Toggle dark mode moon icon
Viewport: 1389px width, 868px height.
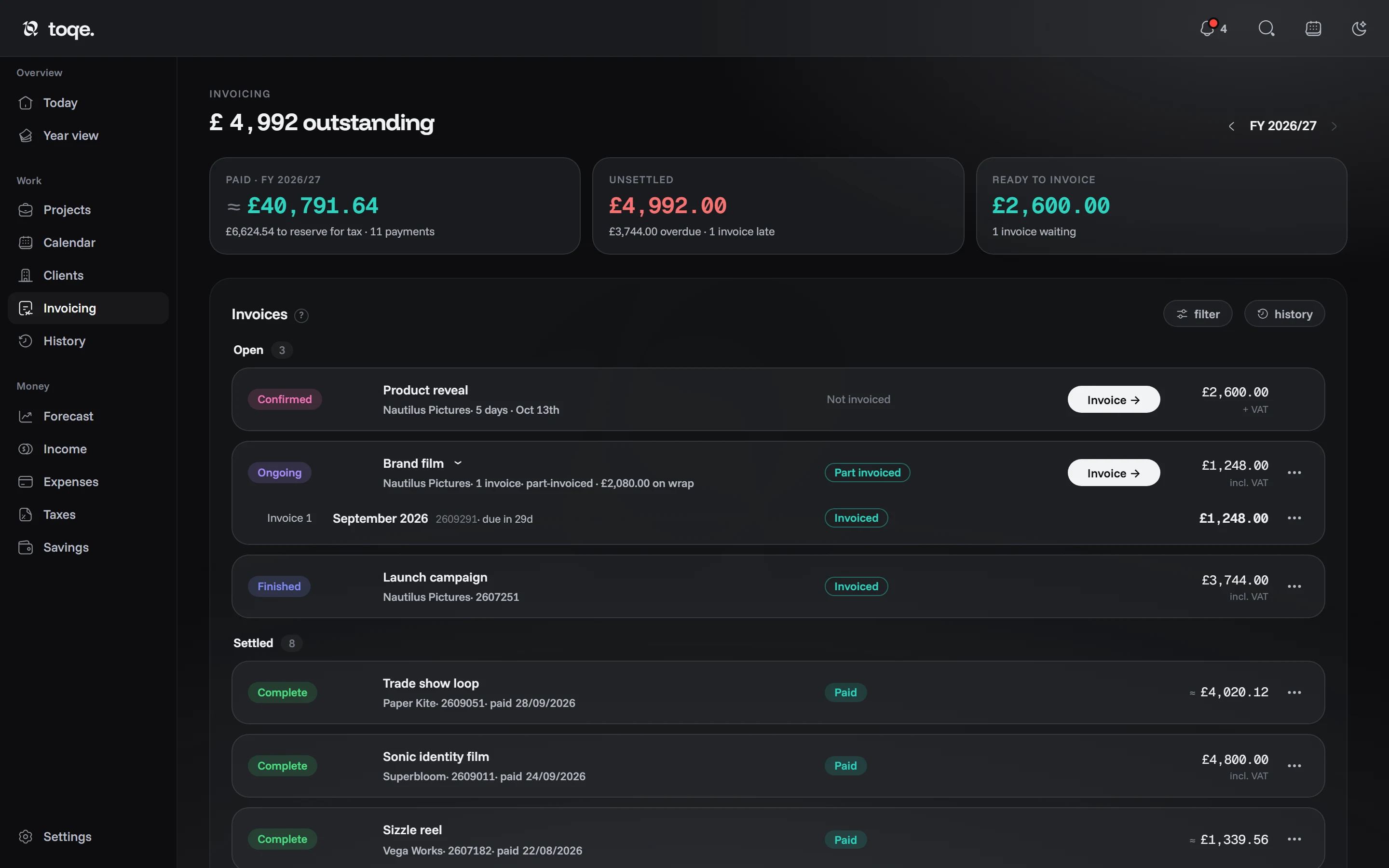(x=1359, y=28)
